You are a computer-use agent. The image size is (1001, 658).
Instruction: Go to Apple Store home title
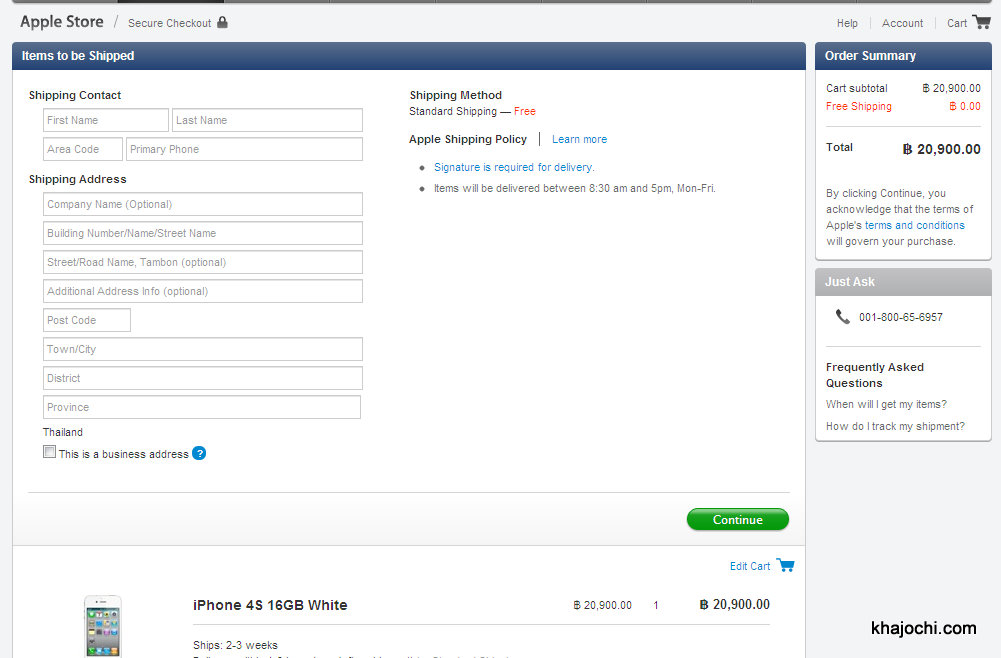coord(62,22)
